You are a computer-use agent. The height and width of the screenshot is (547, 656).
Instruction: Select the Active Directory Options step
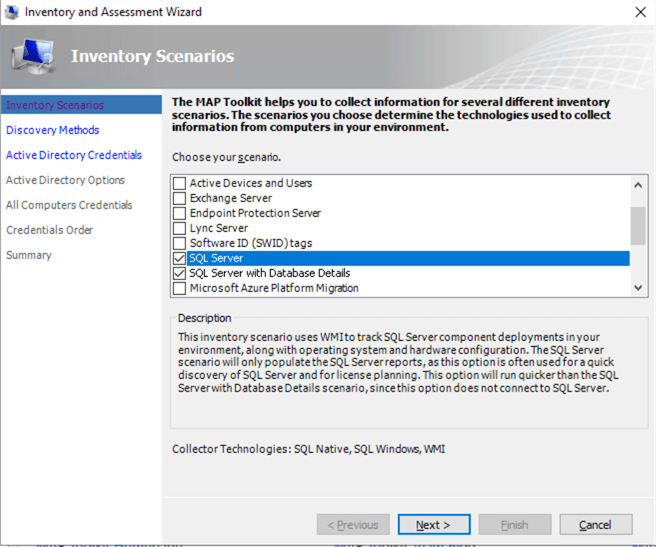65,180
